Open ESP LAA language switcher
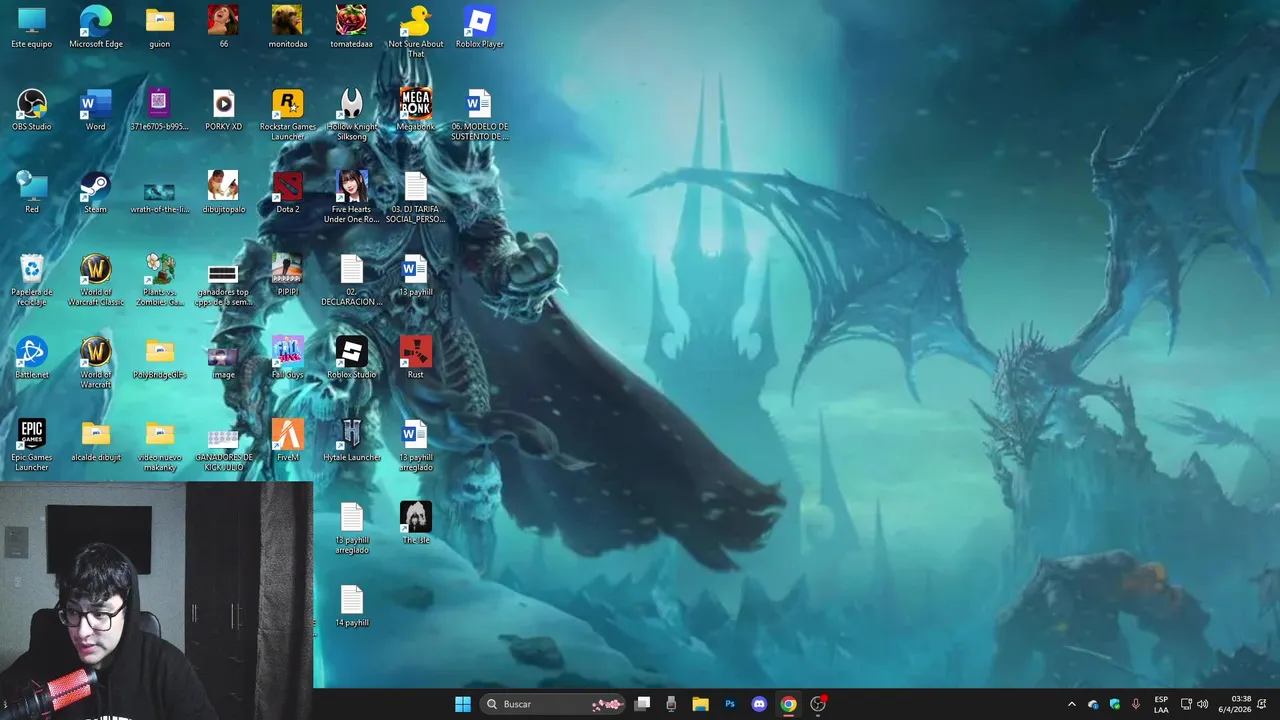 click(1161, 704)
